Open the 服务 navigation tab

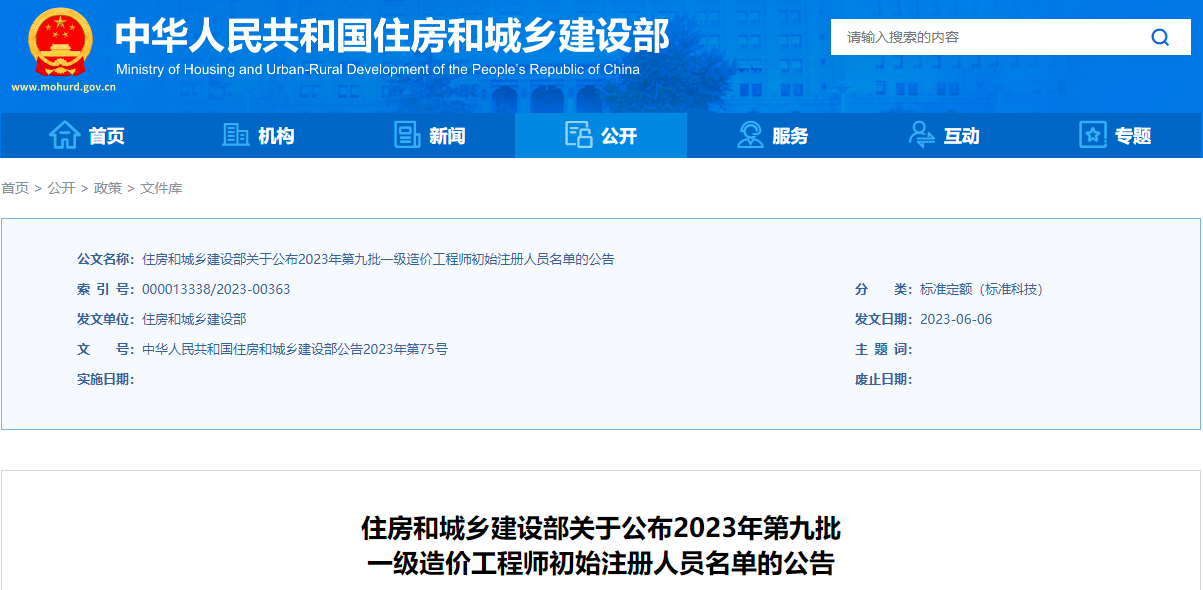coord(773,135)
